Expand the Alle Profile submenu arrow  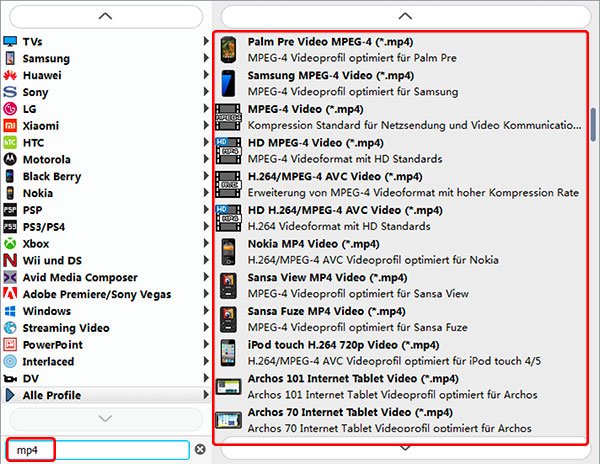point(206,394)
